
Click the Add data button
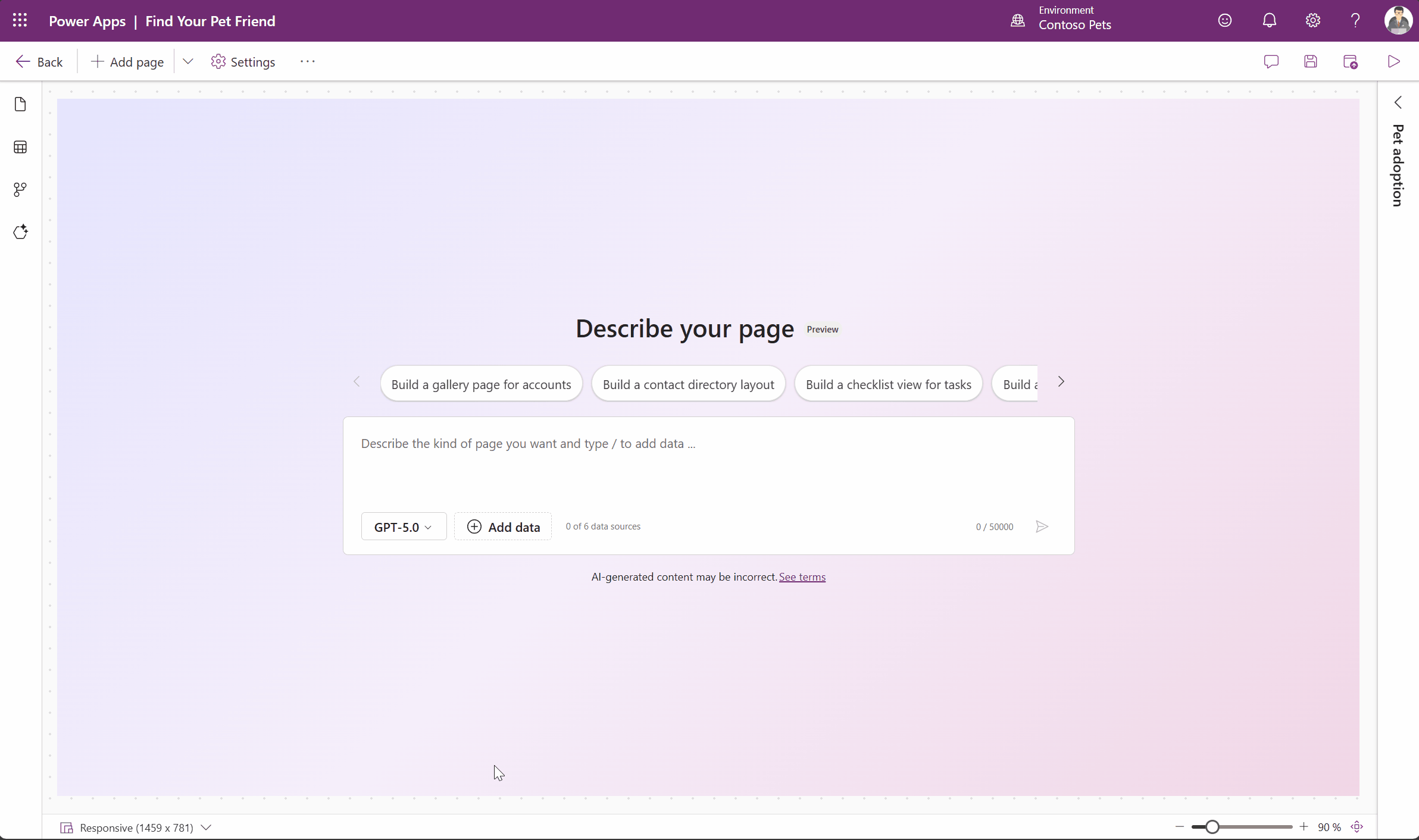[503, 526]
